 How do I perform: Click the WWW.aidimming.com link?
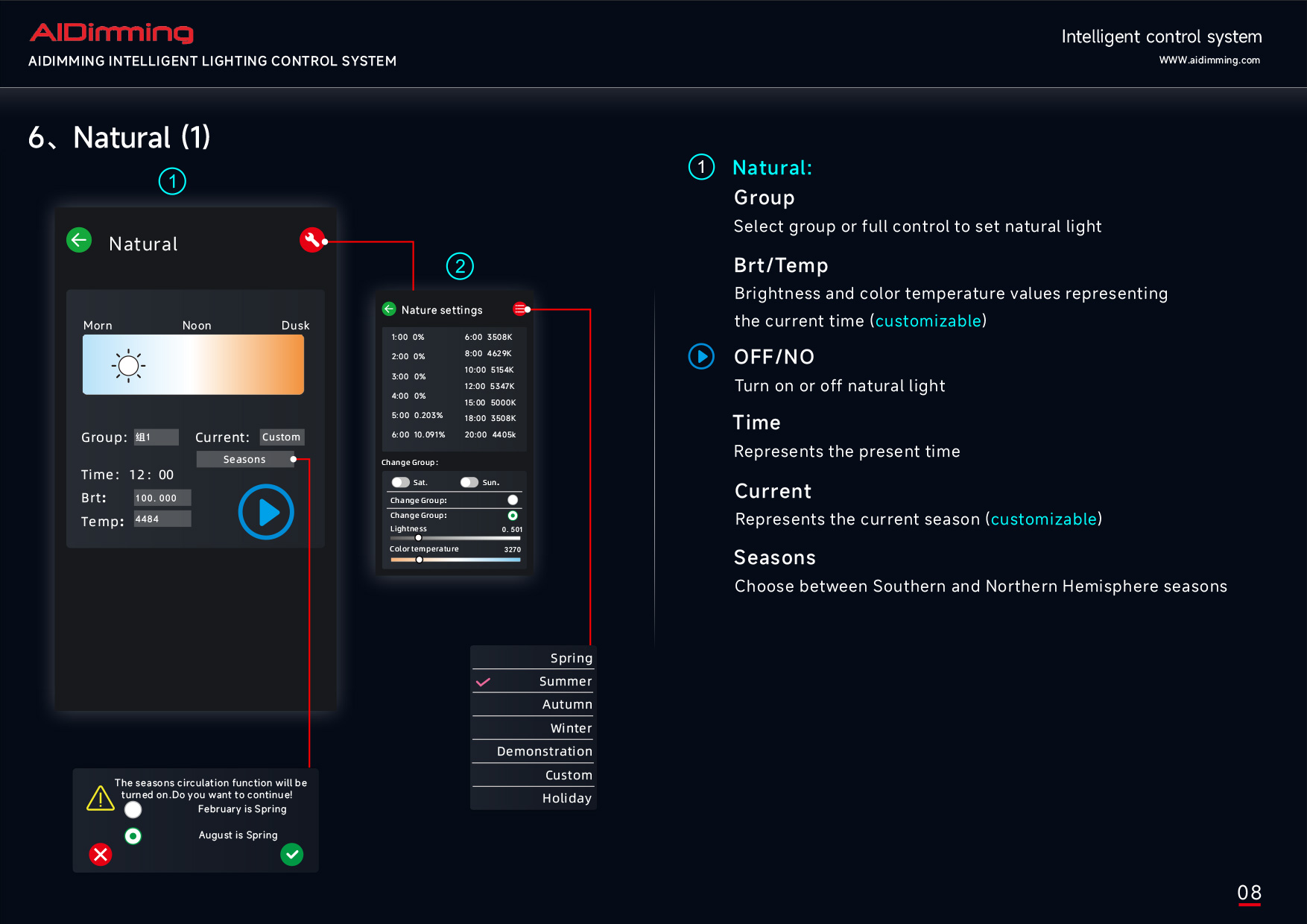1209,60
